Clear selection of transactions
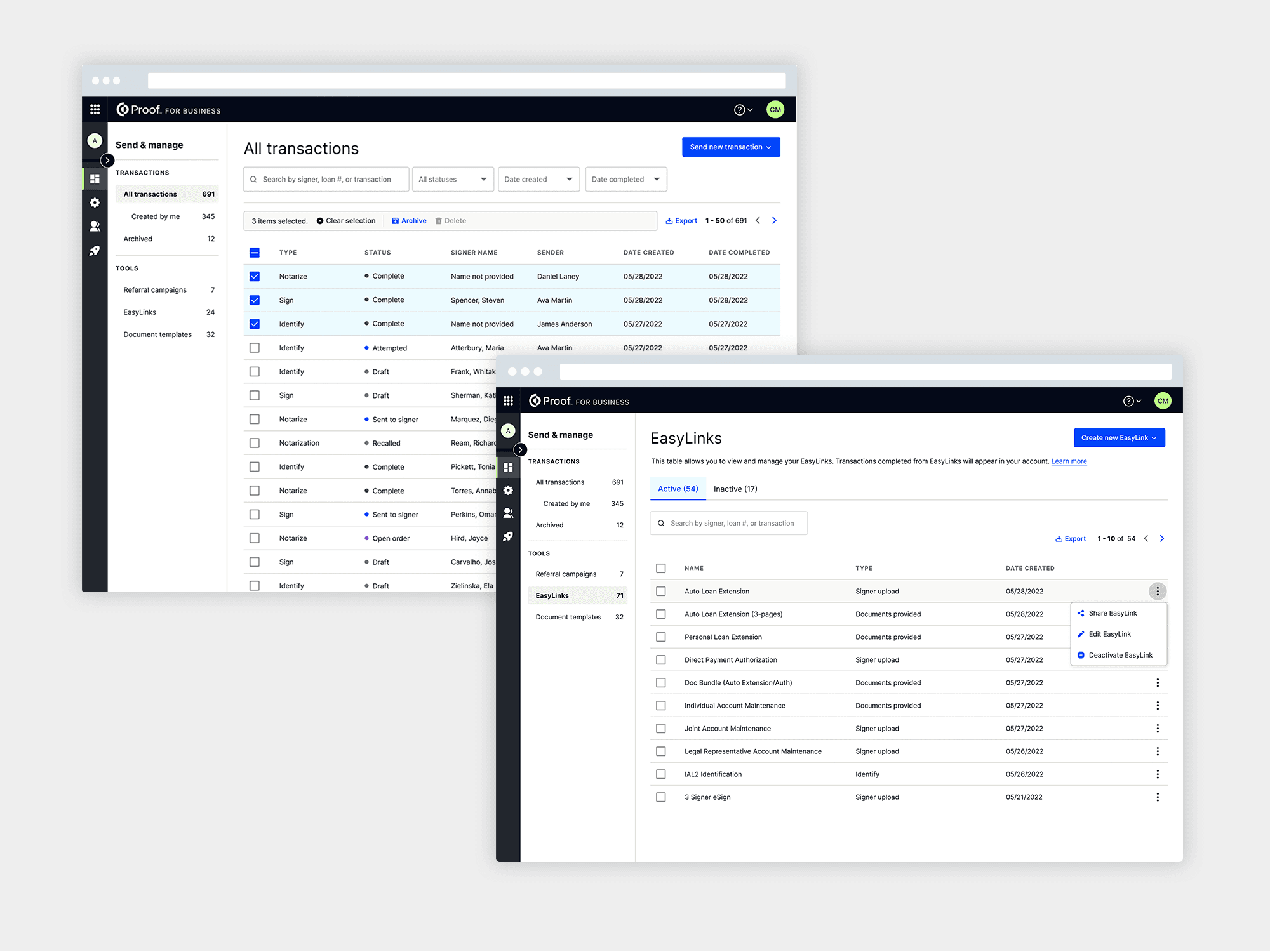Screen dimensions: 1270x952 [346, 221]
